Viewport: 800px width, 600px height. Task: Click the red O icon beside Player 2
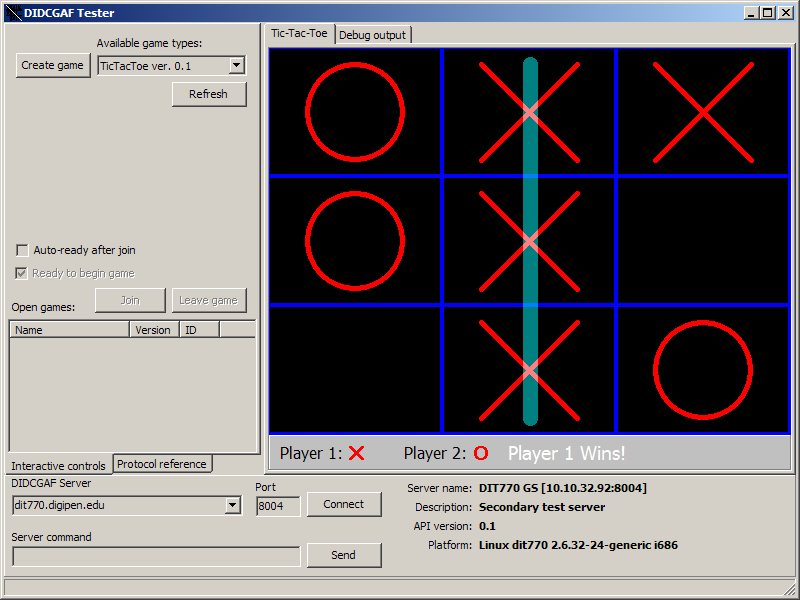(x=481, y=453)
